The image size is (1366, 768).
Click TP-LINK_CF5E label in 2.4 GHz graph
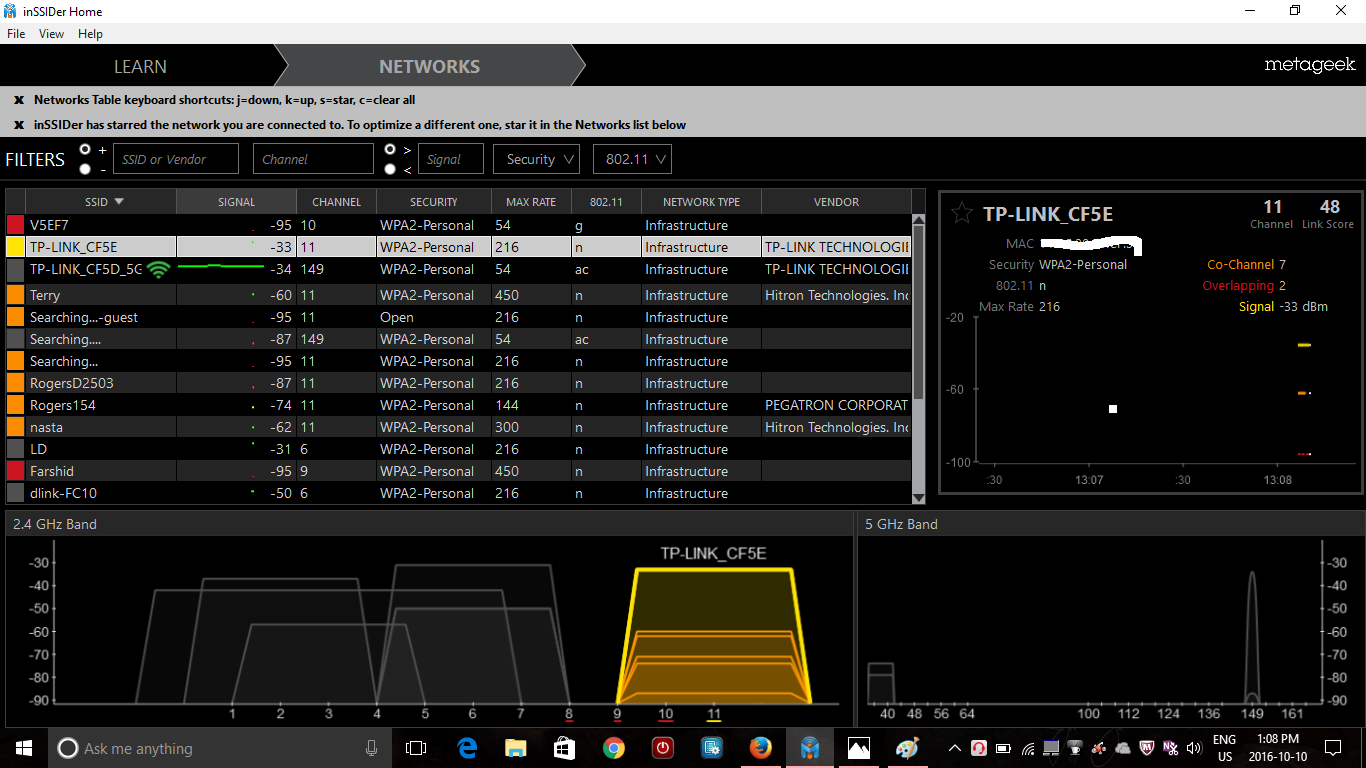click(713, 553)
